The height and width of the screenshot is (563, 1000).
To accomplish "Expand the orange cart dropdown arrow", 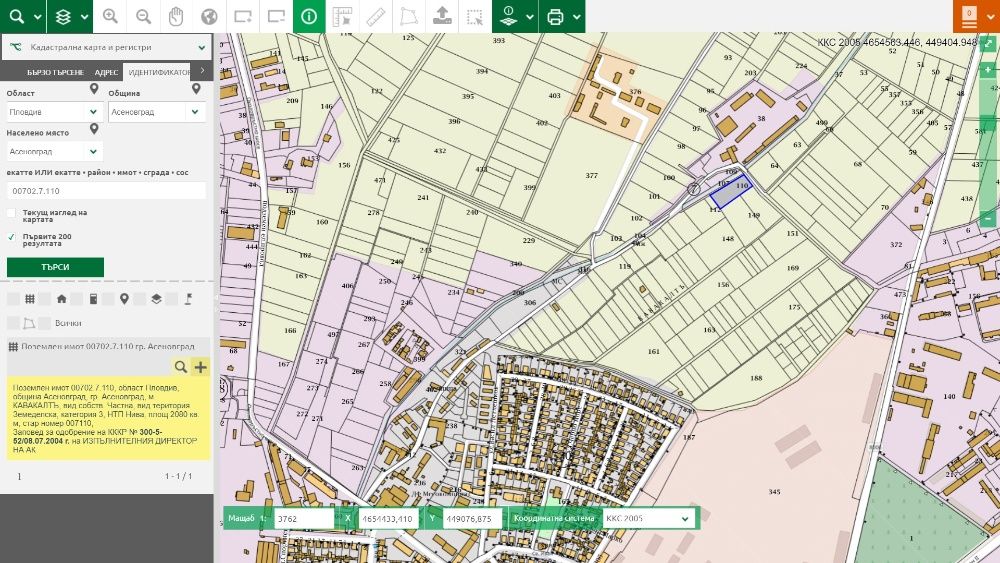I will pos(990,17).
